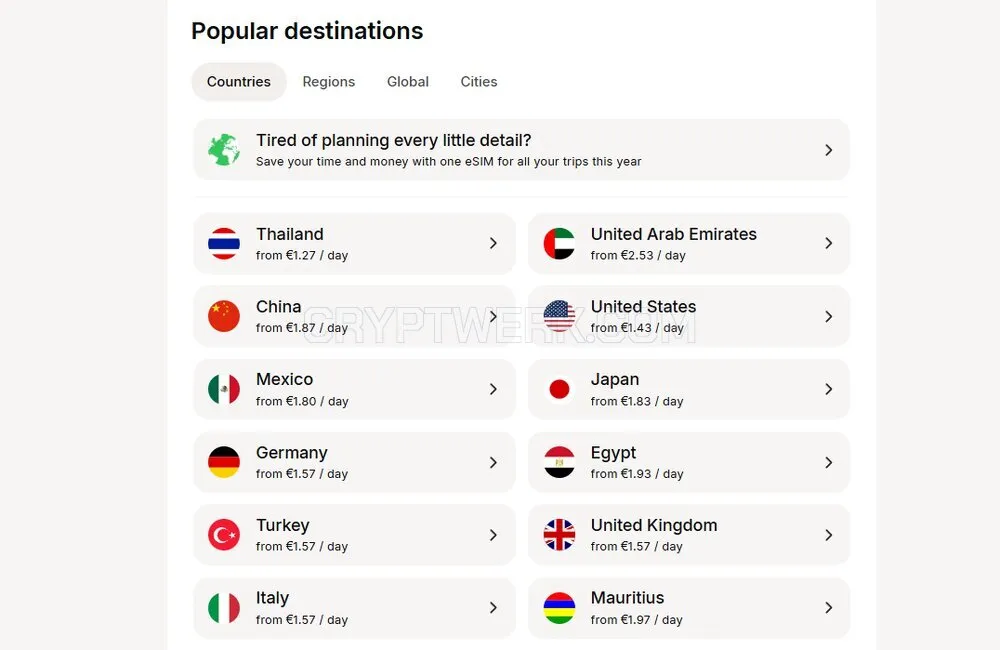Screen dimensions: 1000x650
Task: Open the Tired of planning every little detail banner
Action: click(521, 150)
